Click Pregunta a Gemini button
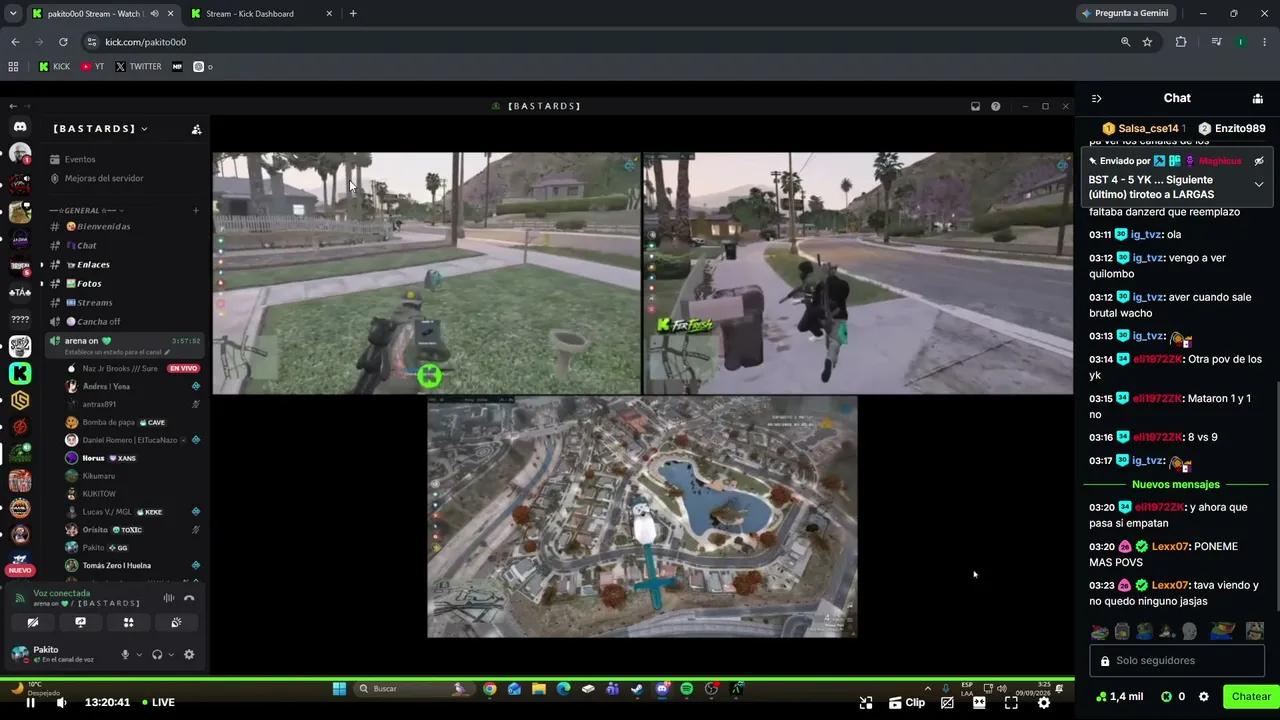The width and height of the screenshot is (1280, 720). pyautogui.click(x=1124, y=14)
